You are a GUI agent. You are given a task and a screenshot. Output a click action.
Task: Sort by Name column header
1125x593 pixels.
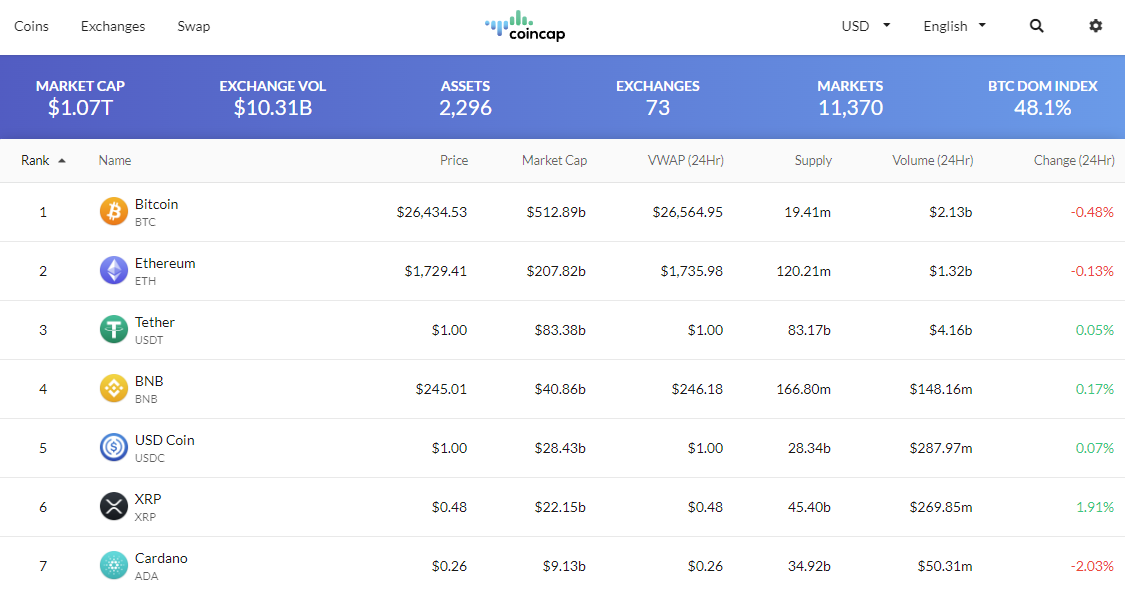coord(115,160)
